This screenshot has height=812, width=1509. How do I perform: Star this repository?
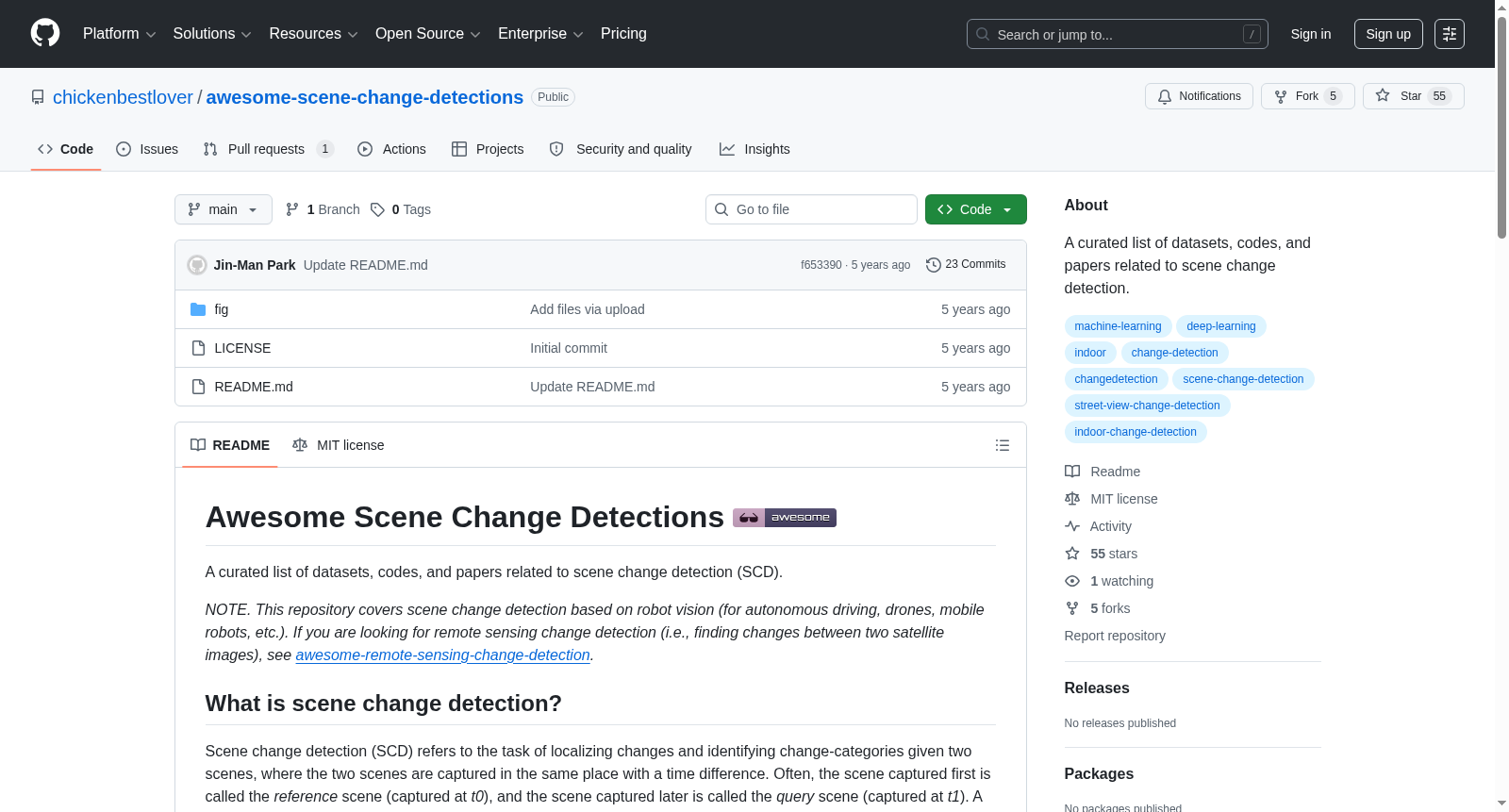coord(1413,96)
